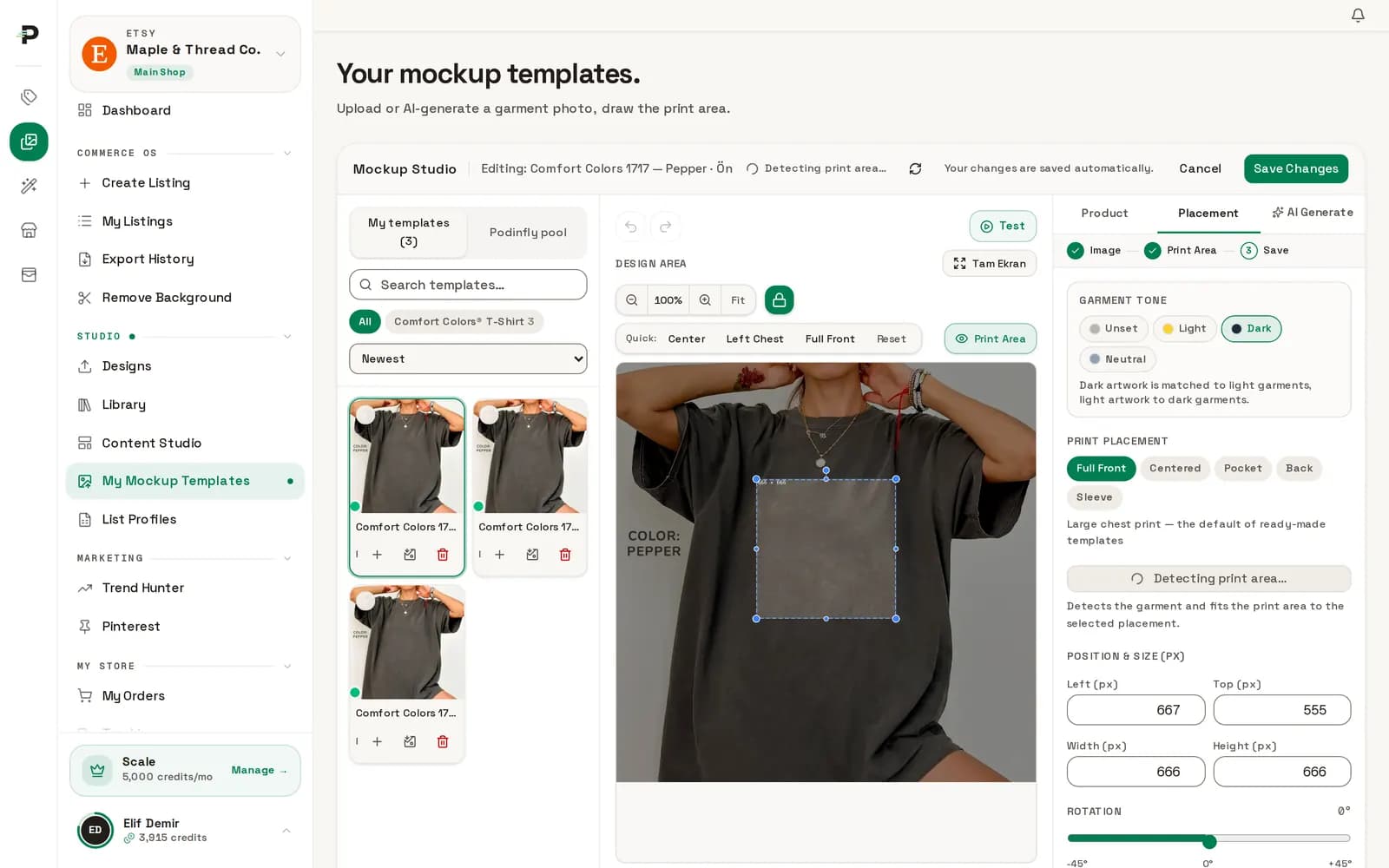This screenshot has width=1389, height=868.
Task: Redo the design area change
Action: pos(666,227)
